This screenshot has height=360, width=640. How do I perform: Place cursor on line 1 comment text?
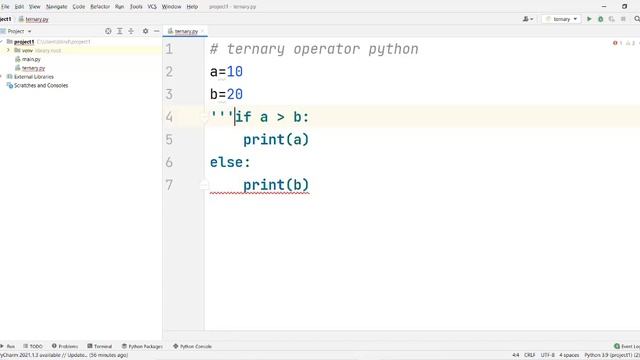314,49
